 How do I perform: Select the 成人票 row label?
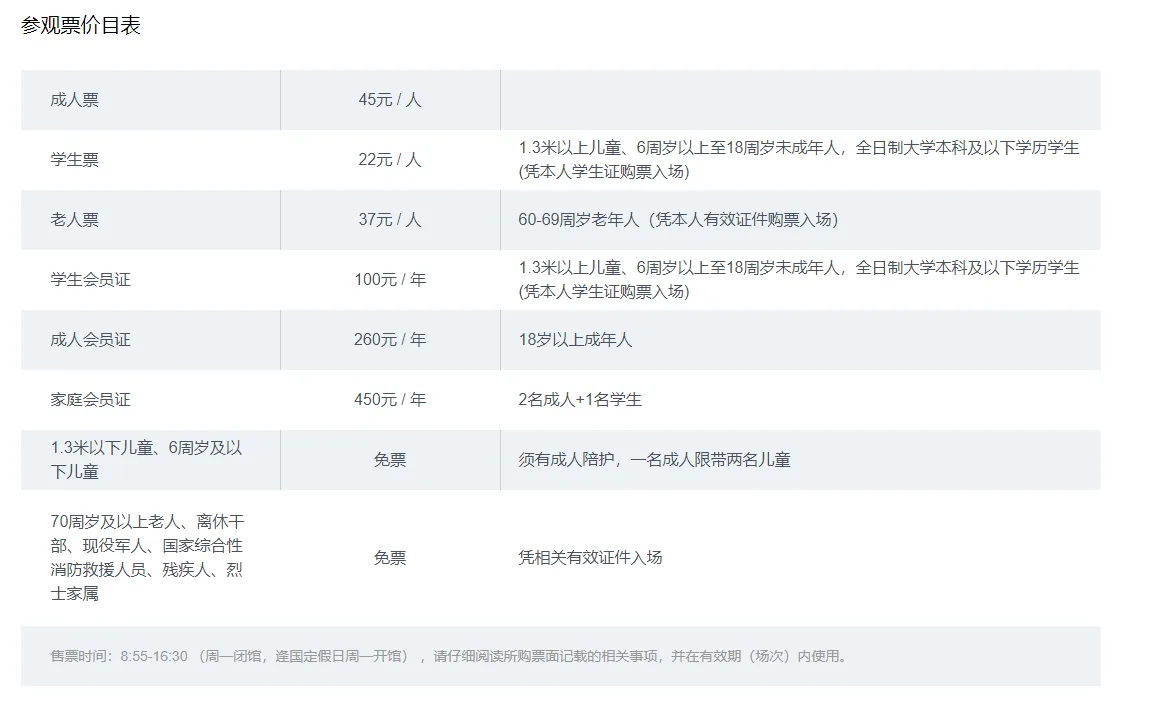point(74,100)
